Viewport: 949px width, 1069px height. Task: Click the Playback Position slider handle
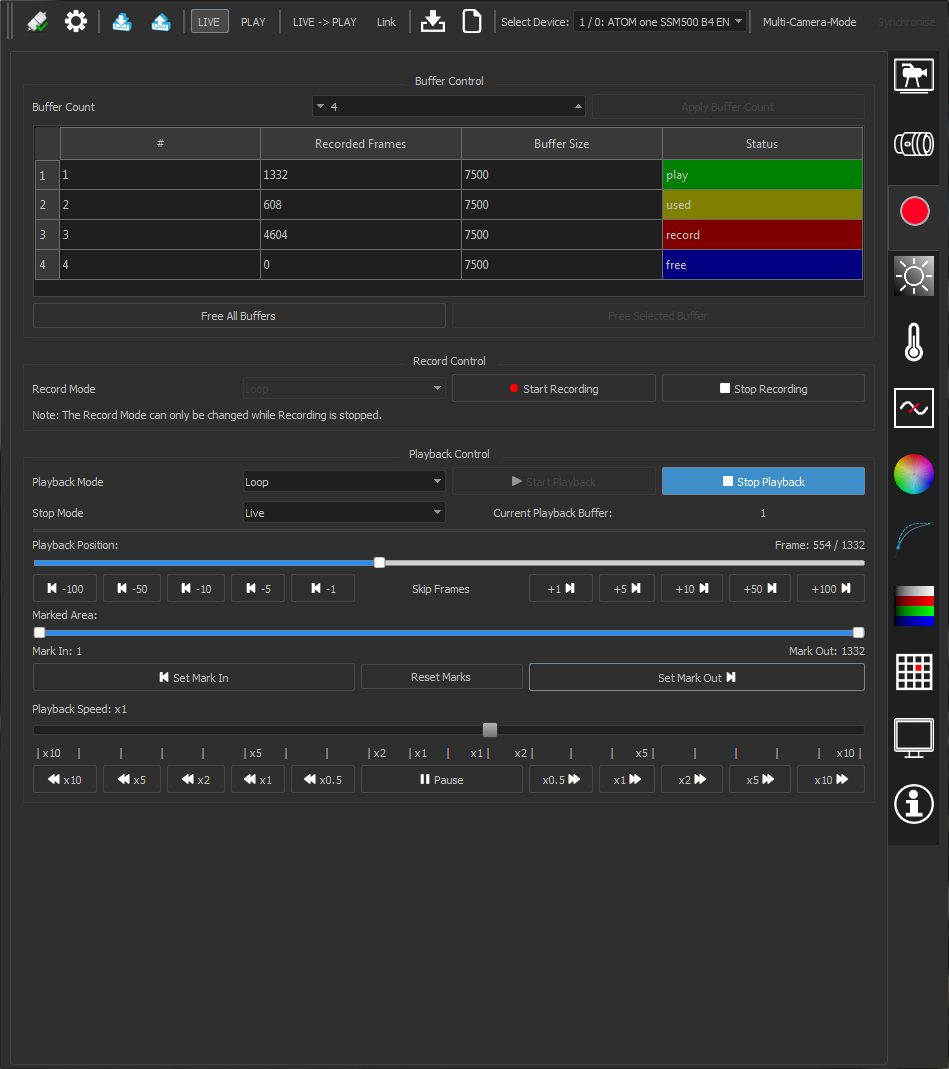379,563
